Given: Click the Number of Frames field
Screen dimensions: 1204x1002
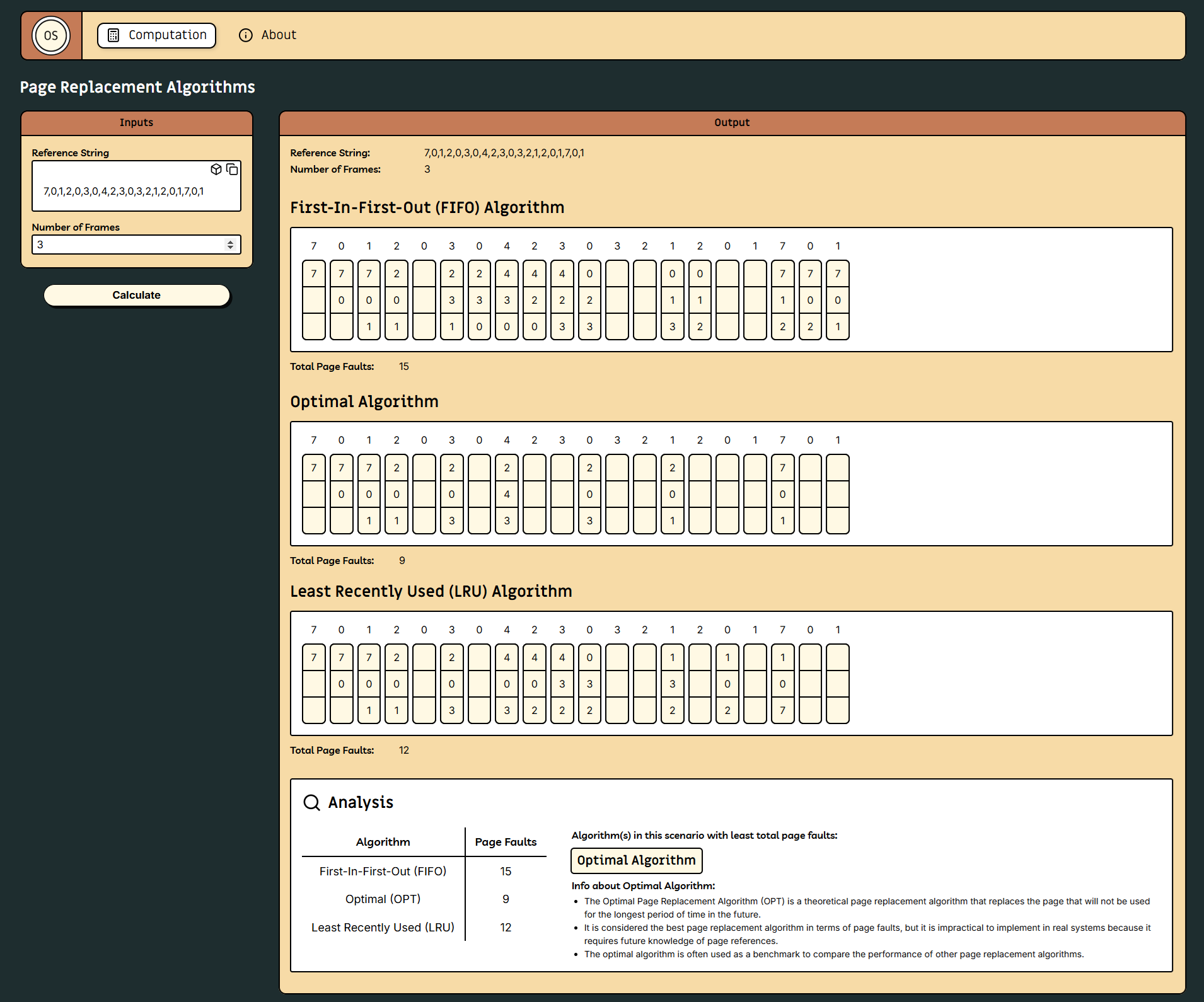Looking at the screenshot, I should point(136,245).
